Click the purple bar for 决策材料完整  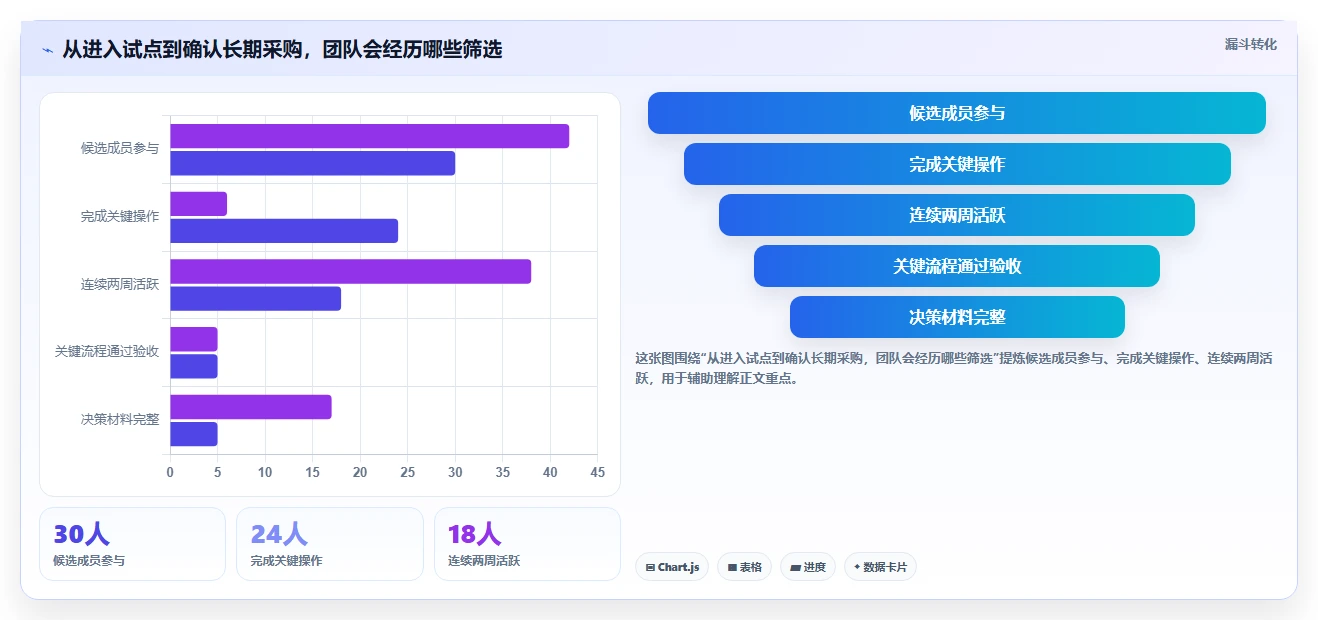(x=250, y=407)
